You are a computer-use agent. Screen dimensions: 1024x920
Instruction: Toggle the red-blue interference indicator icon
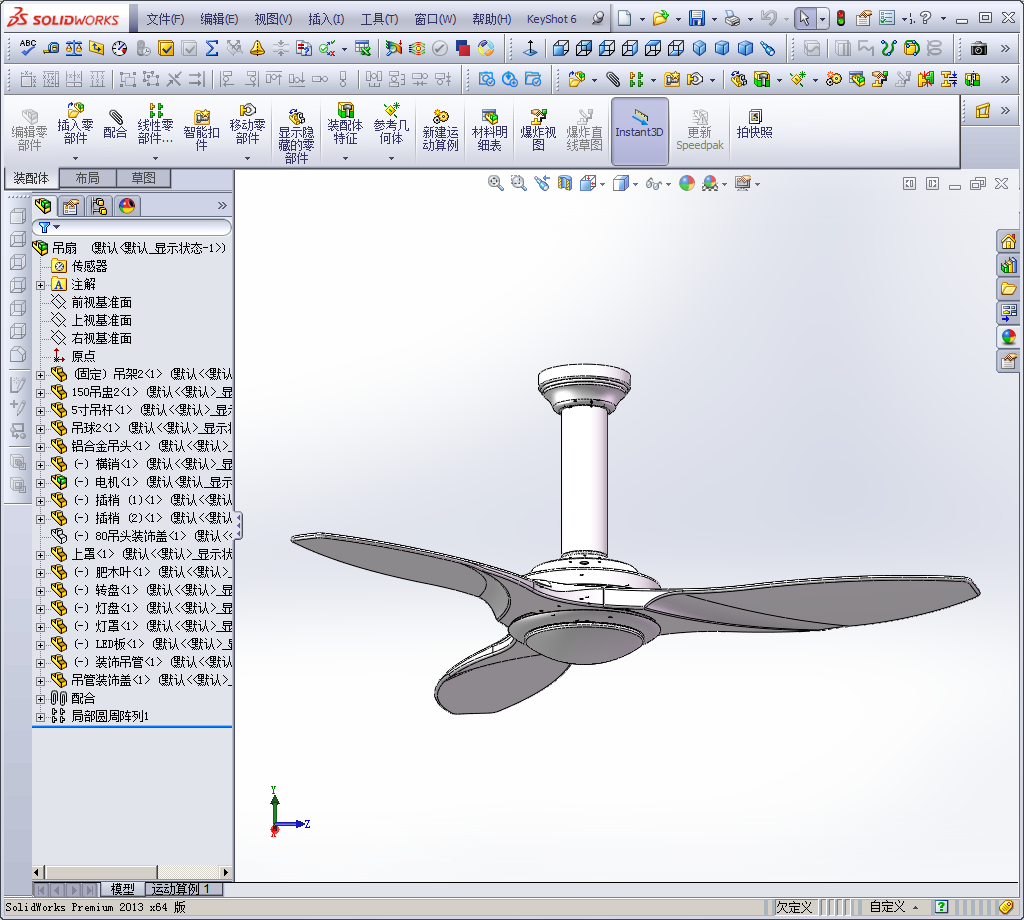pyautogui.click(x=463, y=48)
